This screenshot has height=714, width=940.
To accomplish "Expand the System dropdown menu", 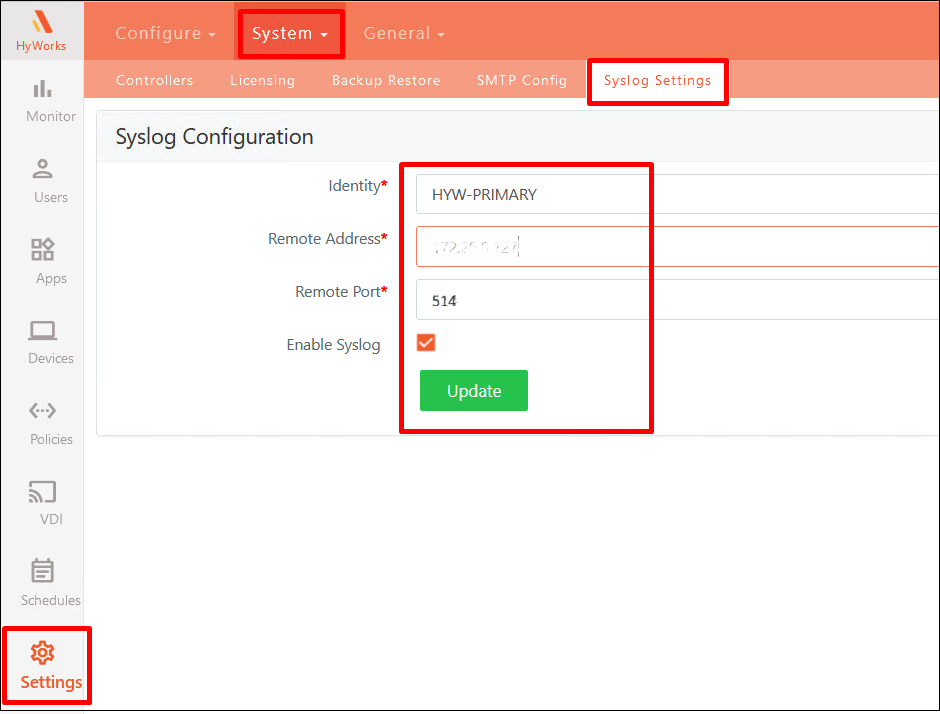I will (x=290, y=33).
